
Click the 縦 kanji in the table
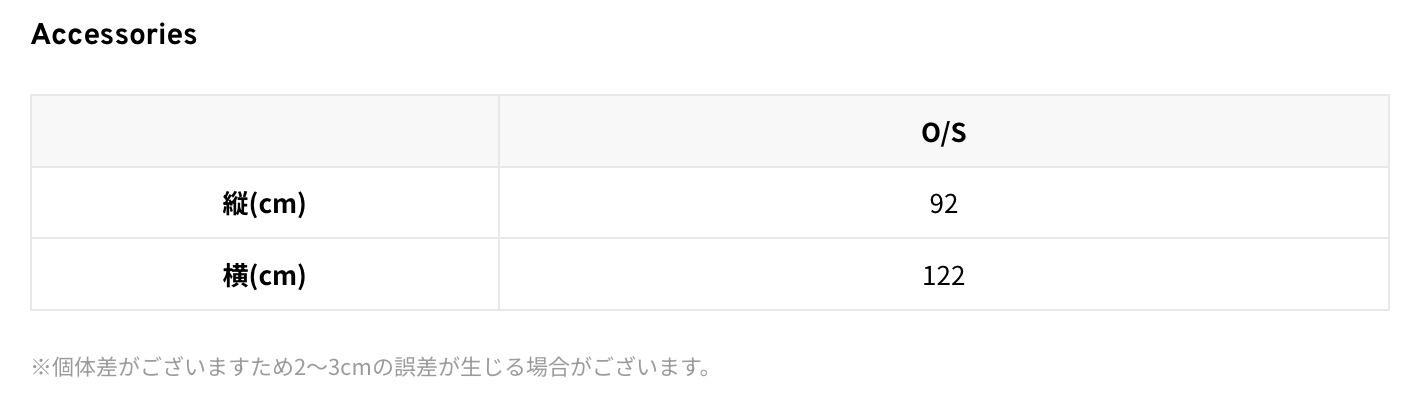point(234,203)
